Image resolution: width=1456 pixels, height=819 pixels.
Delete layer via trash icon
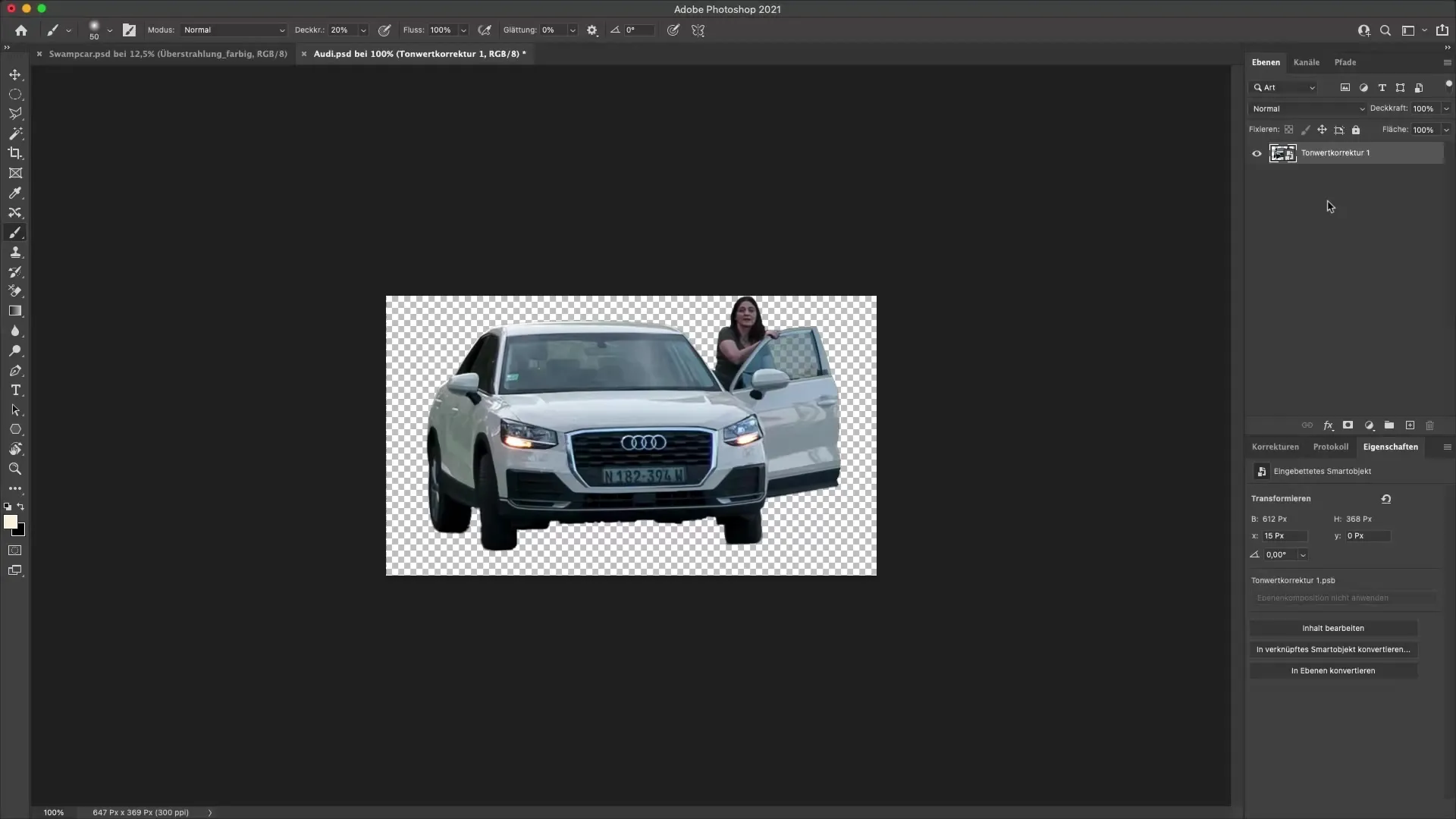(x=1430, y=425)
